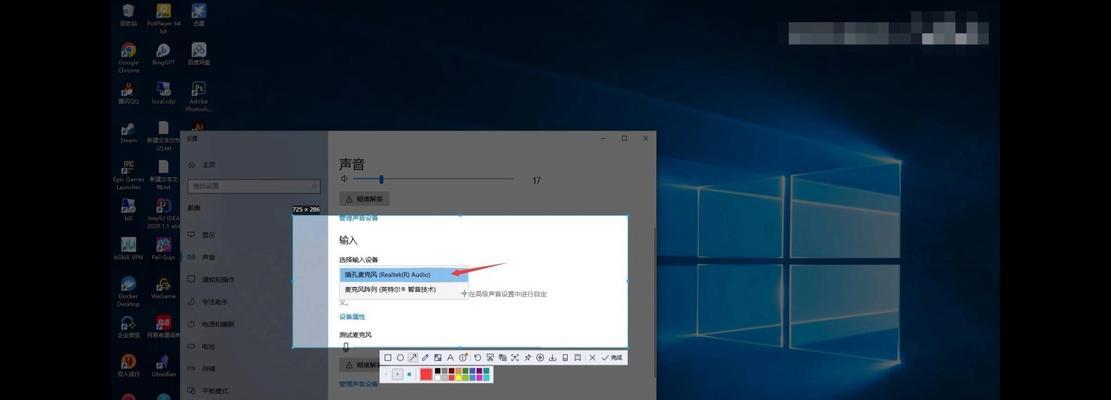The height and width of the screenshot is (400, 1111).
Task: Open 显示 in Settings sidebar
Action: (202, 234)
